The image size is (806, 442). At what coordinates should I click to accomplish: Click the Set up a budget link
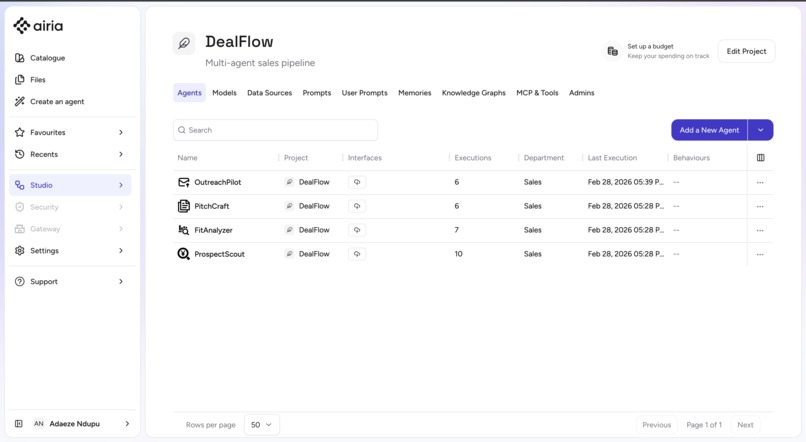[650, 46]
